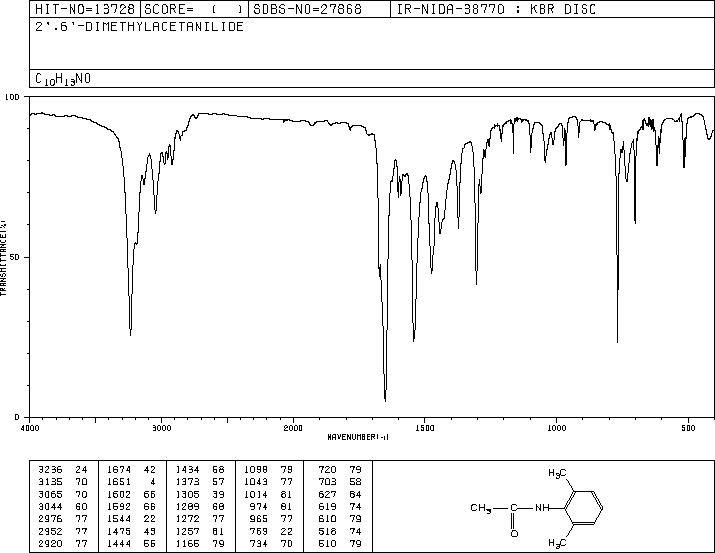715x553 pixels.
Task: Click the 1257 peak table entry
Action: pos(200,531)
